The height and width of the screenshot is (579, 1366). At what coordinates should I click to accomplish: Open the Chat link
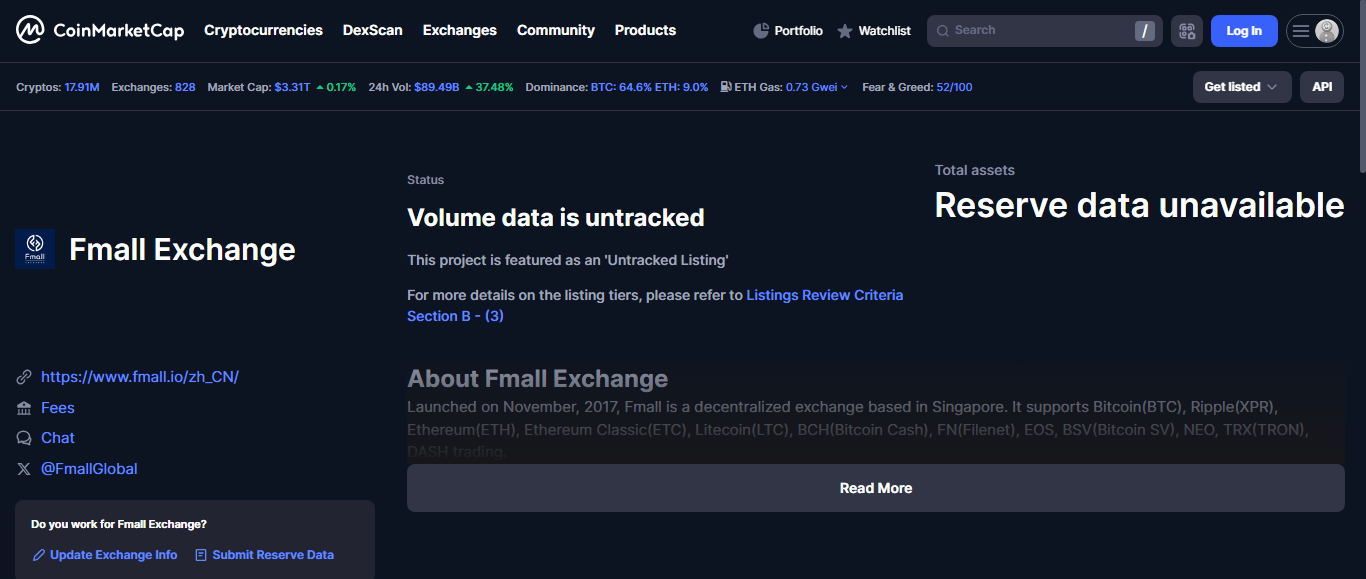58,438
